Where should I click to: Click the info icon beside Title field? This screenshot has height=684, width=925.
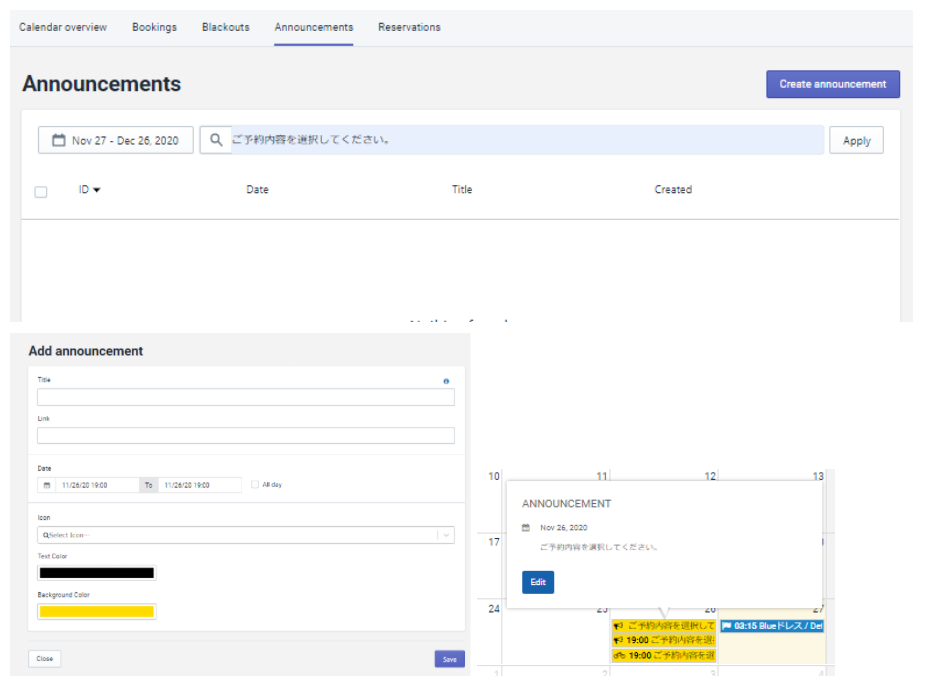pos(445,381)
